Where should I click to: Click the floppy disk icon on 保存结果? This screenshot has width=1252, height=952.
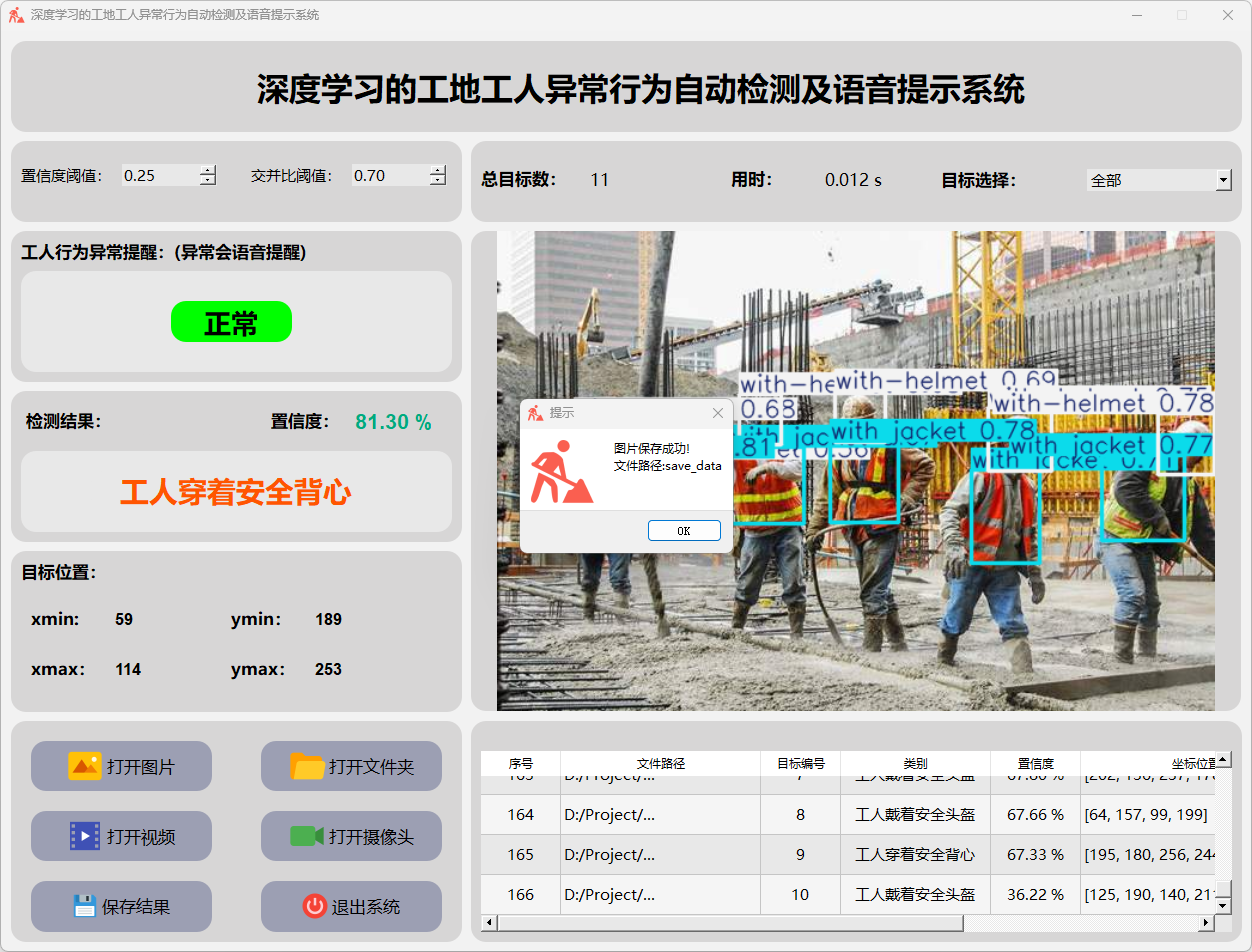click(84, 906)
